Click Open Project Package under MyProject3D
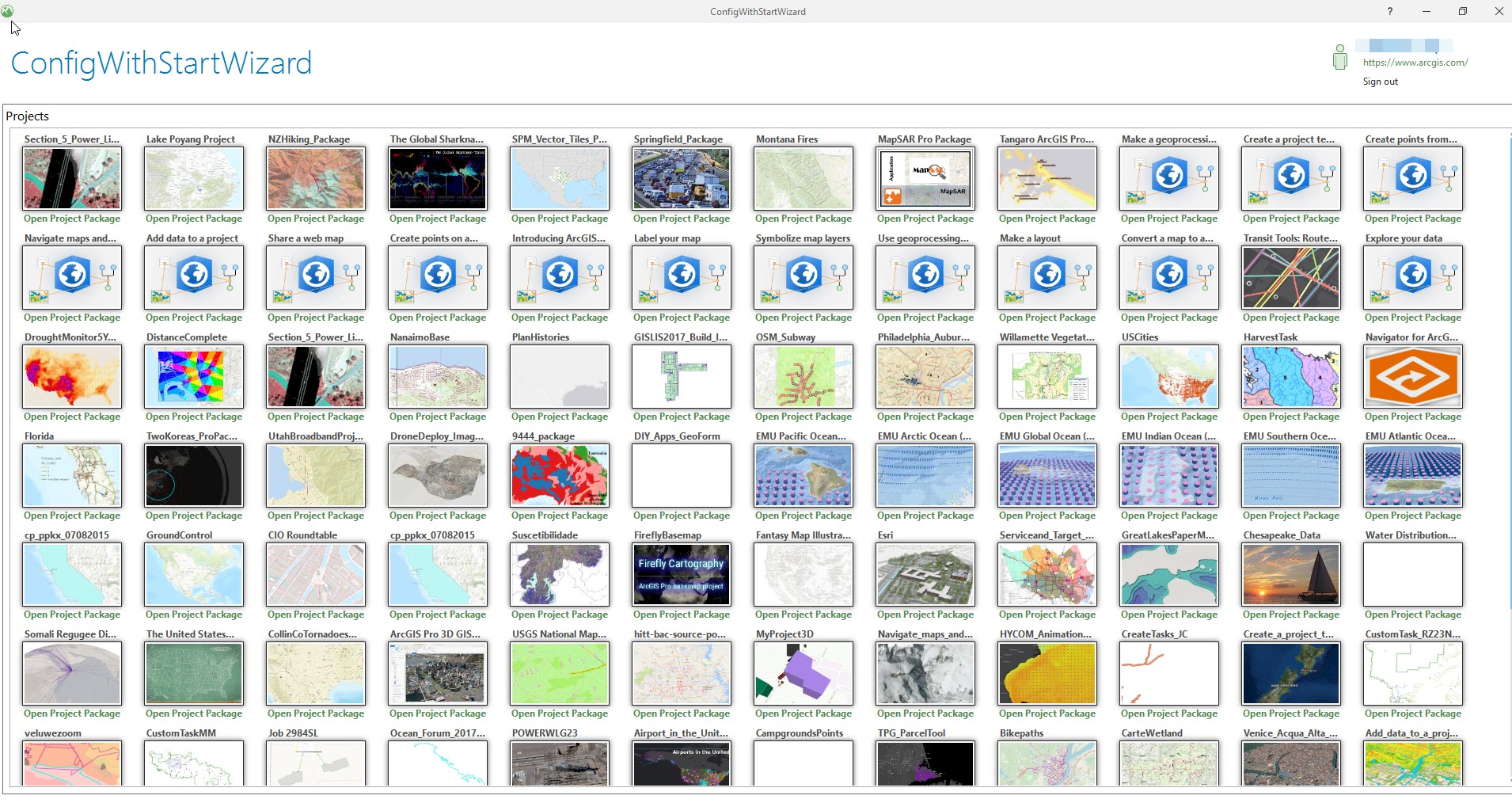This screenshot has height=803, width=1512. (x=803, y=714)
